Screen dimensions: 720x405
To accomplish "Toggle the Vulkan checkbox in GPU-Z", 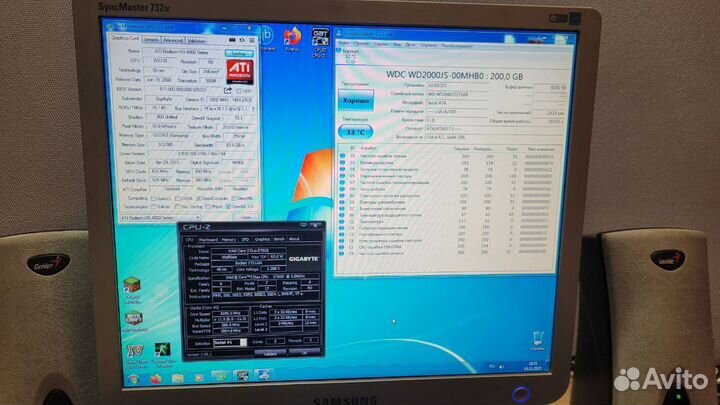I will pos(153,207).
